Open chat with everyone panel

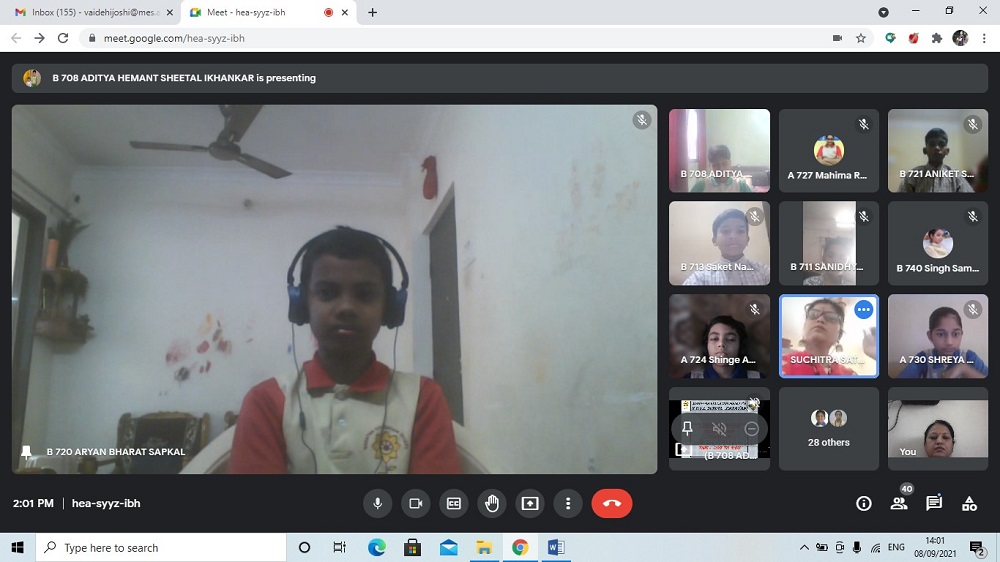point(934,503)
